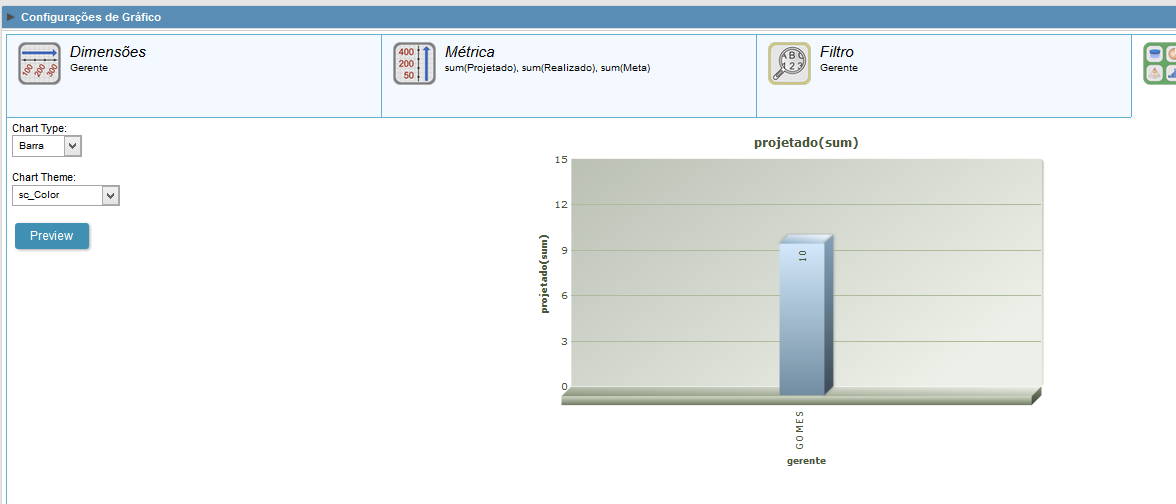Collapse the Configurações de Gráfico triangle arrow
This screenshot has width=1176, height=504.
(x=11, y=17)
